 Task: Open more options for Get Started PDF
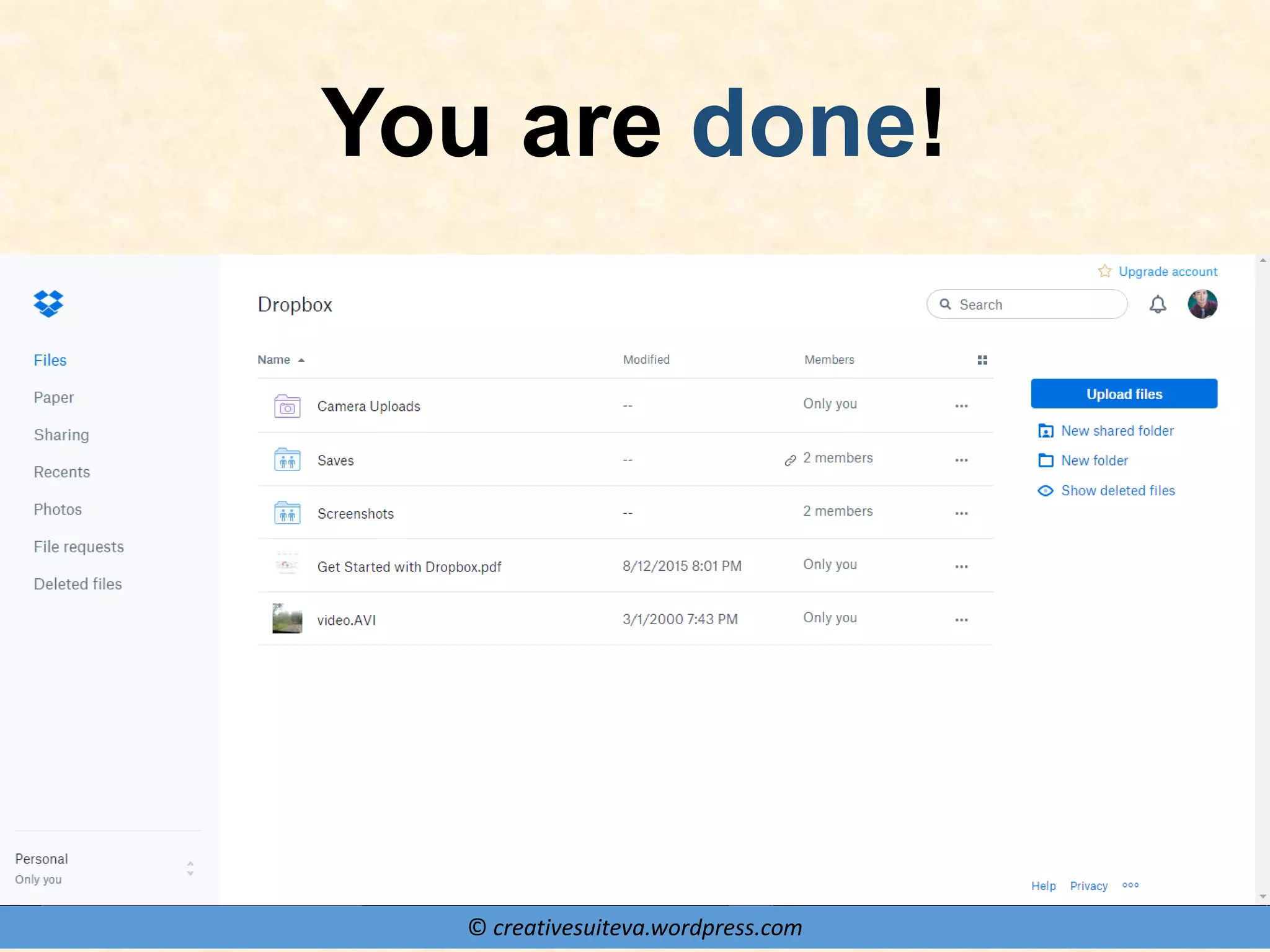tap(962, 566)
